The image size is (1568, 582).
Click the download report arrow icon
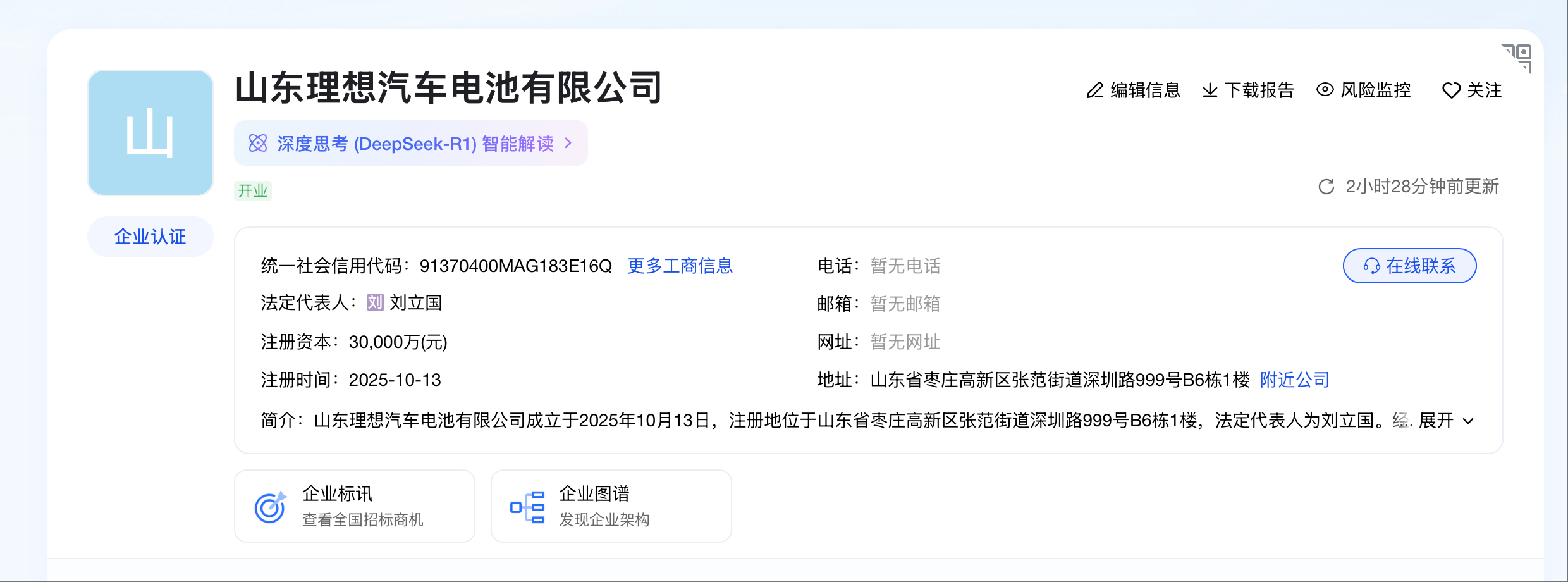click(1210, 90)
